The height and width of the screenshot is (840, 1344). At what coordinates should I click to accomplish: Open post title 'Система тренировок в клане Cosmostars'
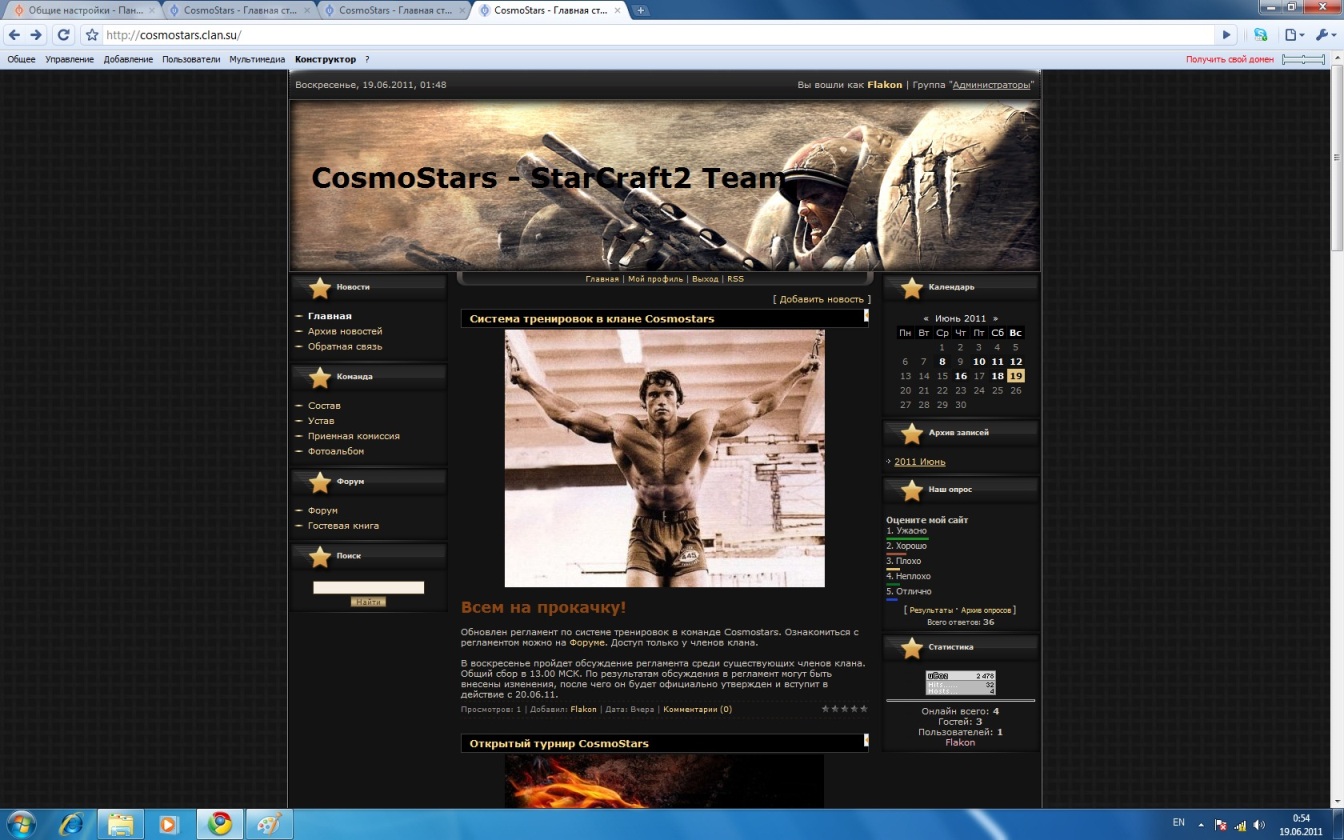coord(592,319)
